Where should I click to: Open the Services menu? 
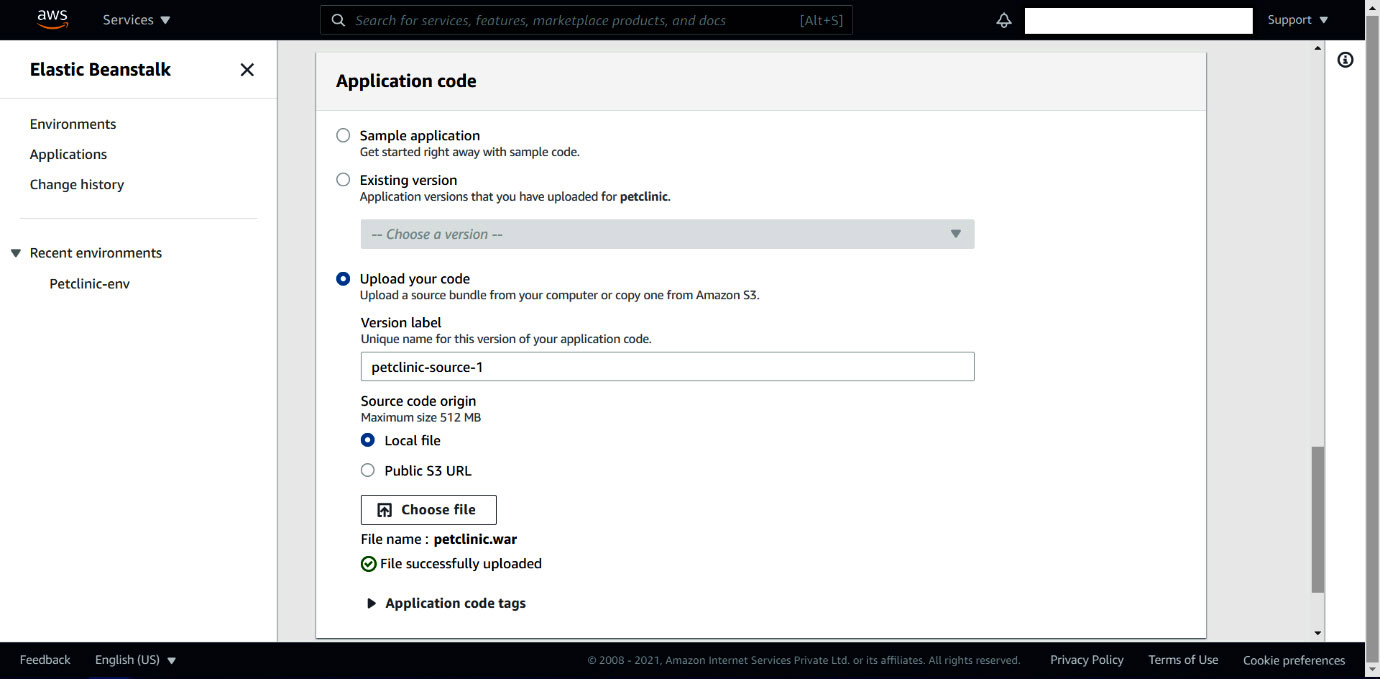click(x=137, y=20)
